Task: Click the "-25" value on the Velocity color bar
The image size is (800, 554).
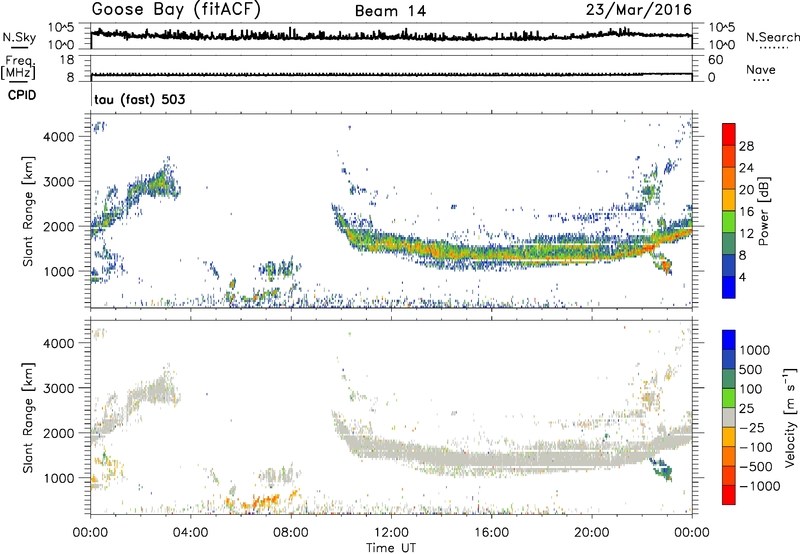Action: [752, 428]
